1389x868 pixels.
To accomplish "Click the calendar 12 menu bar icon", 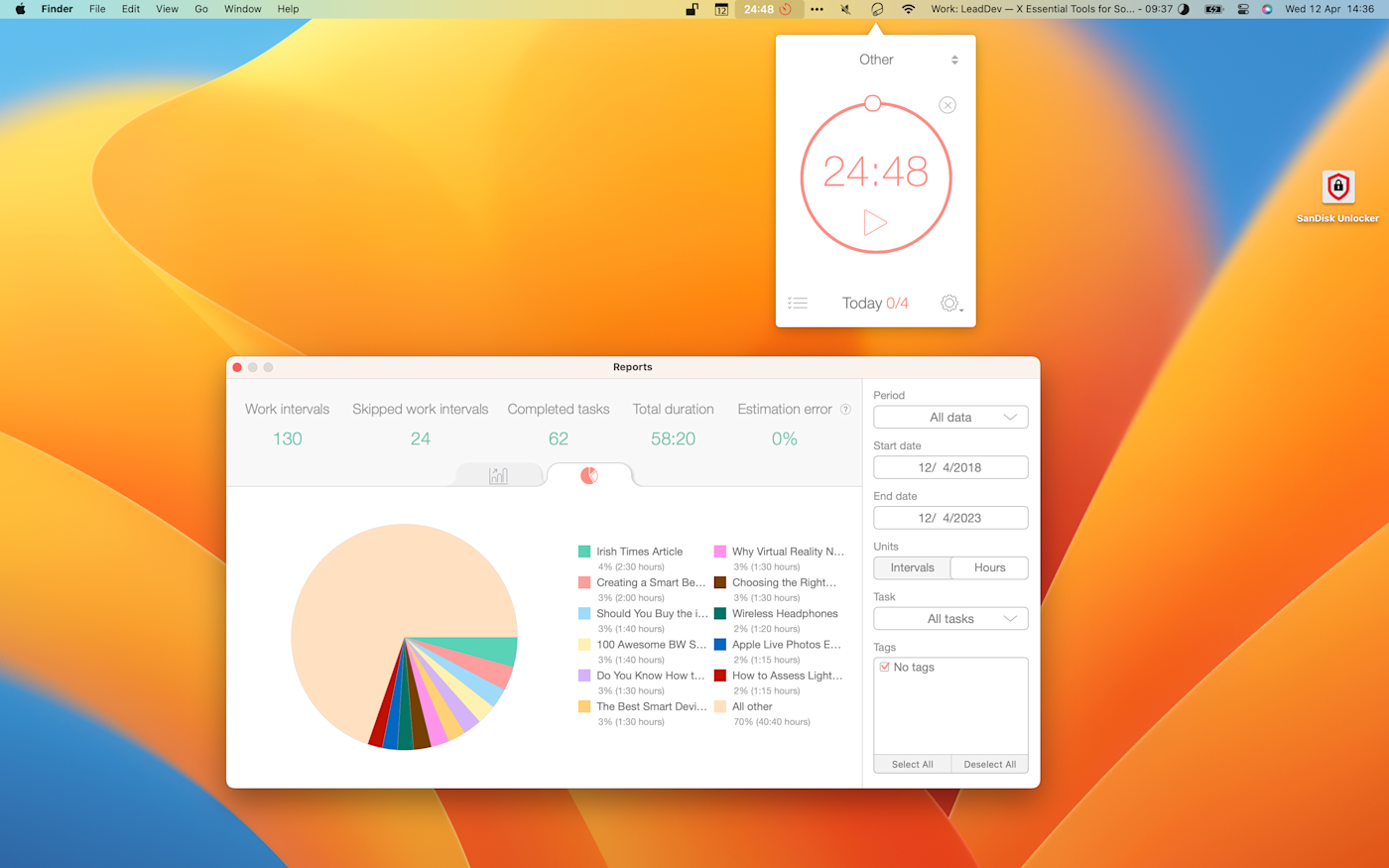I will (x=721, y=9).
